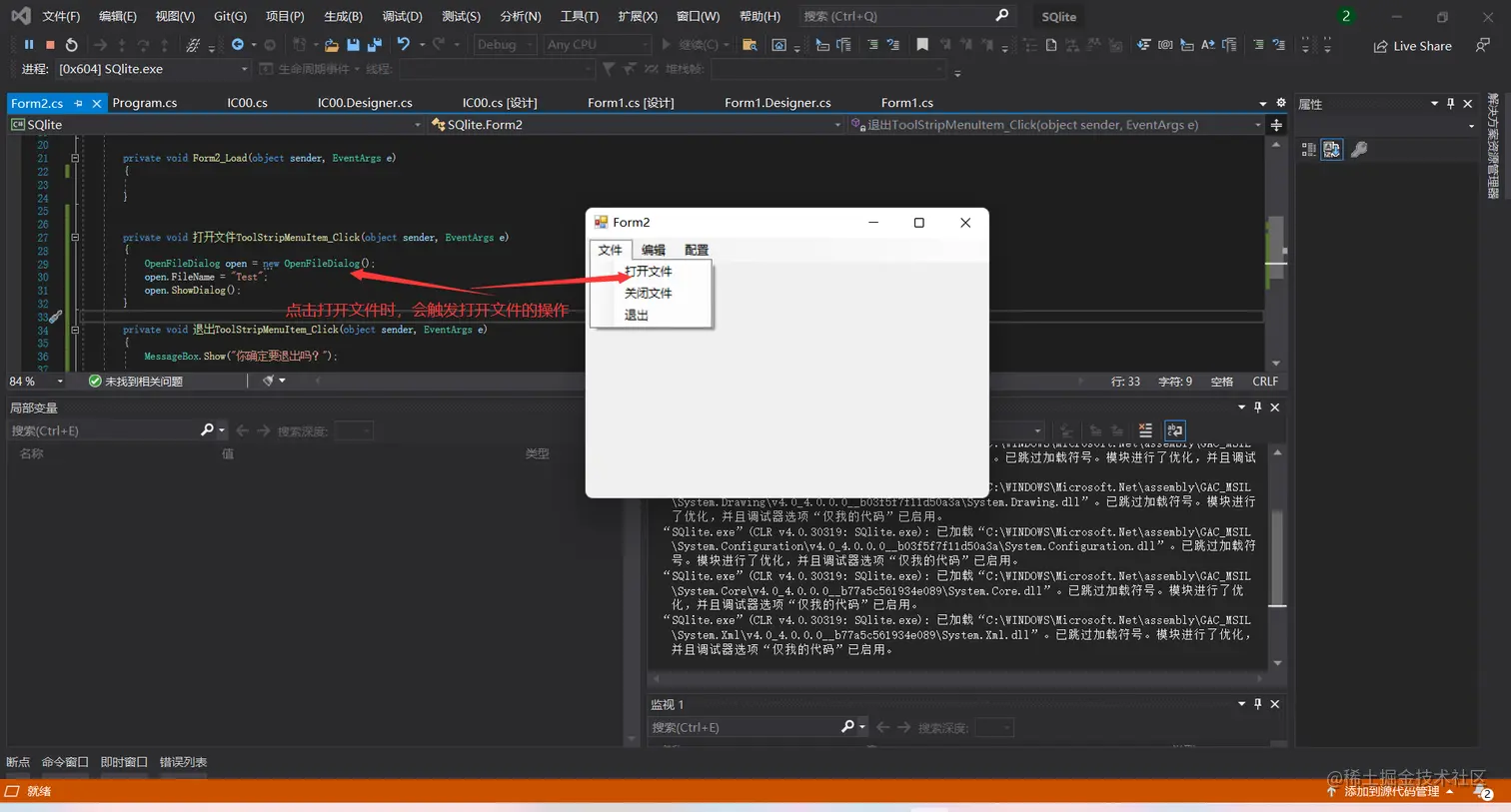Open the 命令窗口 panel tab
The width and height of the screenshot is (1511, 812).
(65, 762)
